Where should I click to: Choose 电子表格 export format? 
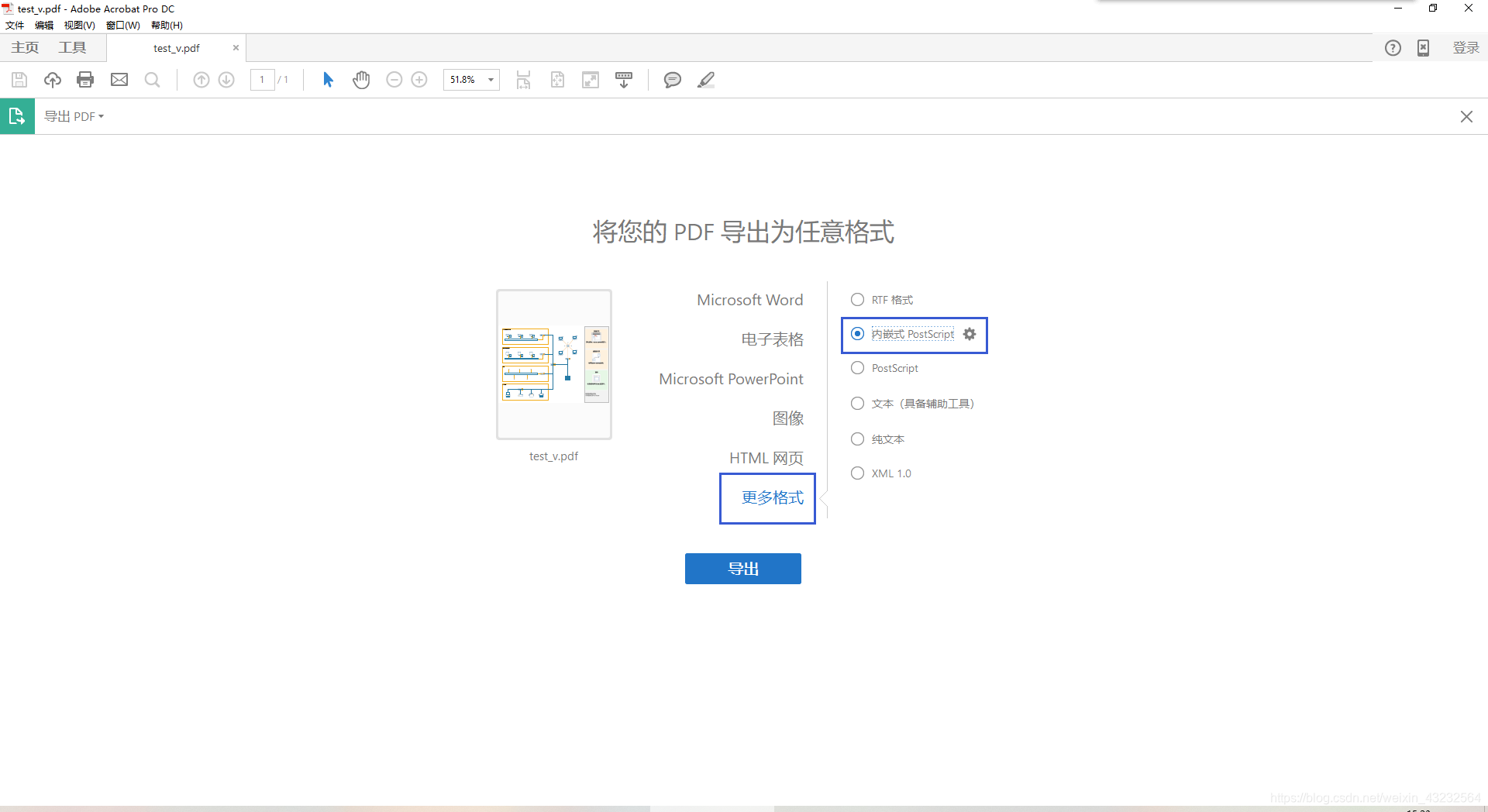click(x=772, y=339)
